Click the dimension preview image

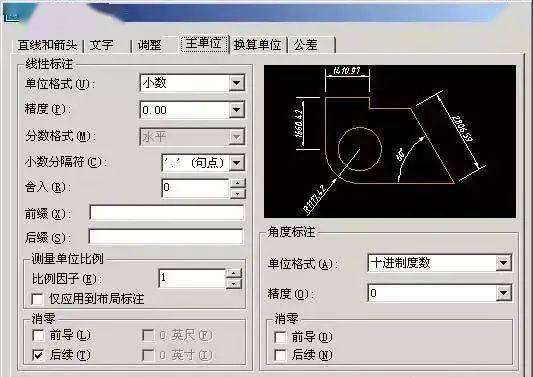pos(390,141)
